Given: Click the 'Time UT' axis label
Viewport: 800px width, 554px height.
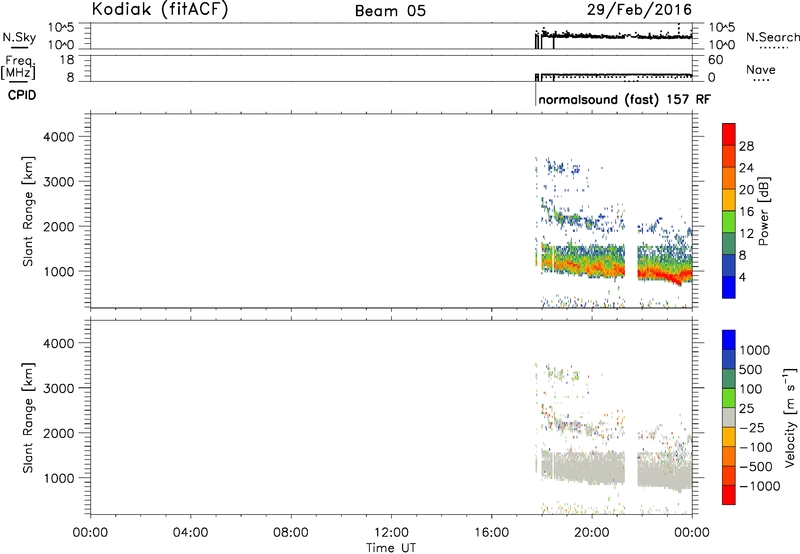Looking at the screenshot, I should [391, 548].
